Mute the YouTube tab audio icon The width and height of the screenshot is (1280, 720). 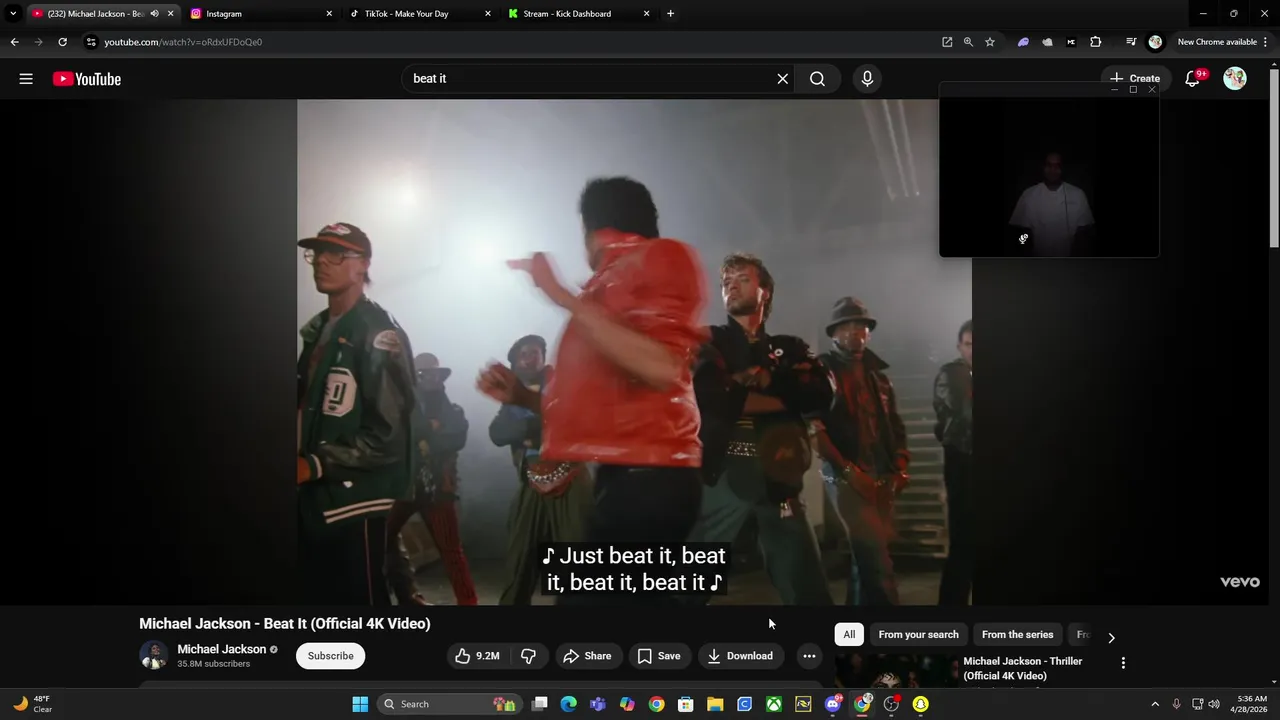(154, 14)
